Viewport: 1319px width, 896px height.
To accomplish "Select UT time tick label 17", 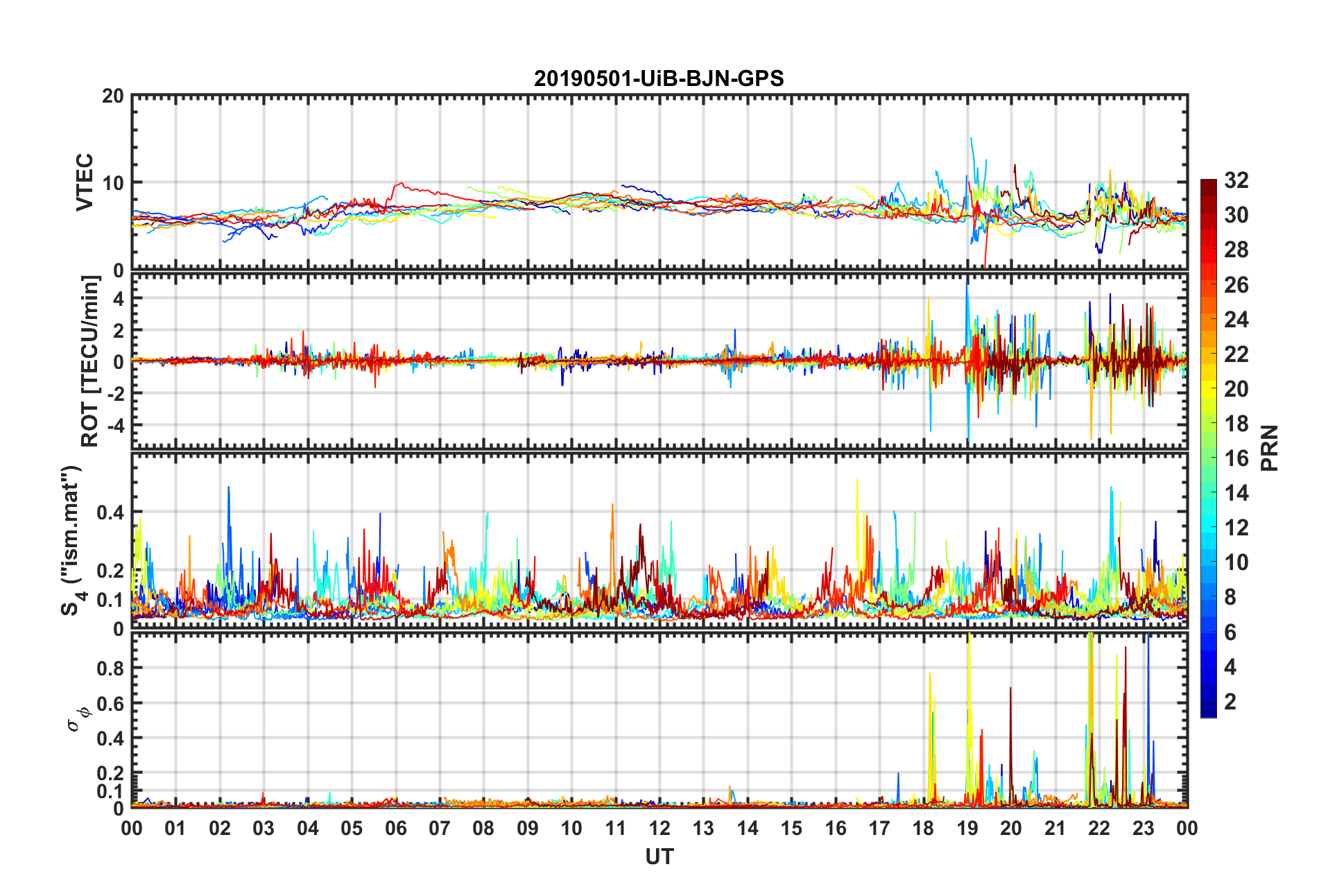I will [879, 829].
